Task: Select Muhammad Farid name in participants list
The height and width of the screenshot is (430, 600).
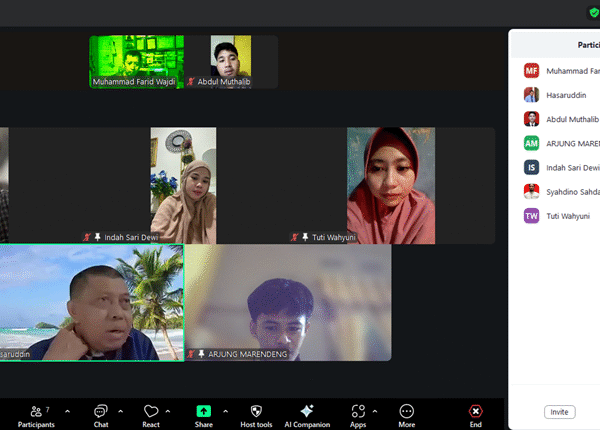Action: click(573, 71)
